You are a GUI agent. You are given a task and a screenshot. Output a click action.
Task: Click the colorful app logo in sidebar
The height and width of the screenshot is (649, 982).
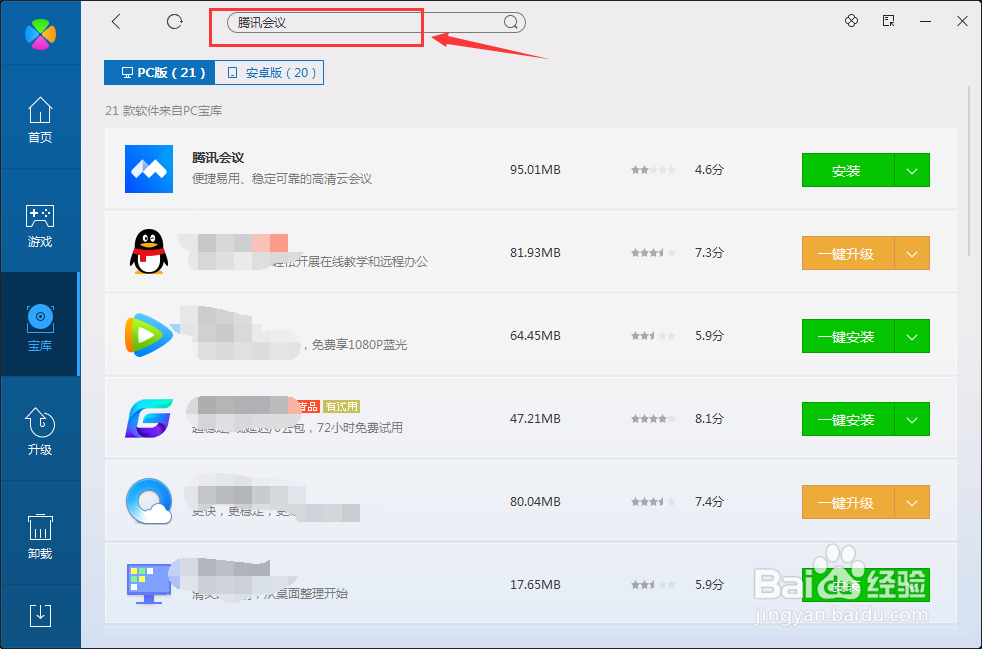click(x=40, y=34)
